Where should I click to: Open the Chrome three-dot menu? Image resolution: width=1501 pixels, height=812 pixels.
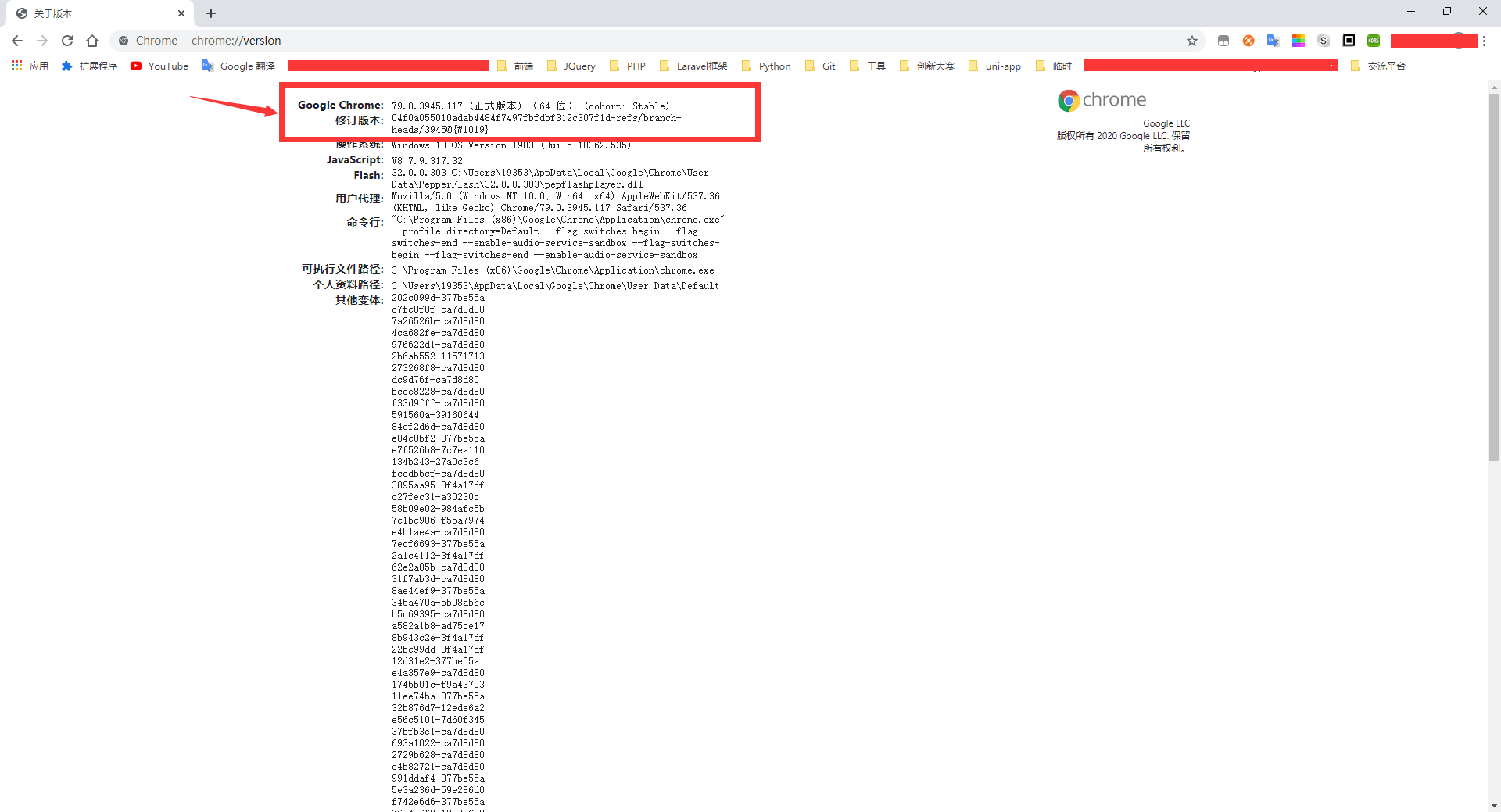coord(1484,41)
